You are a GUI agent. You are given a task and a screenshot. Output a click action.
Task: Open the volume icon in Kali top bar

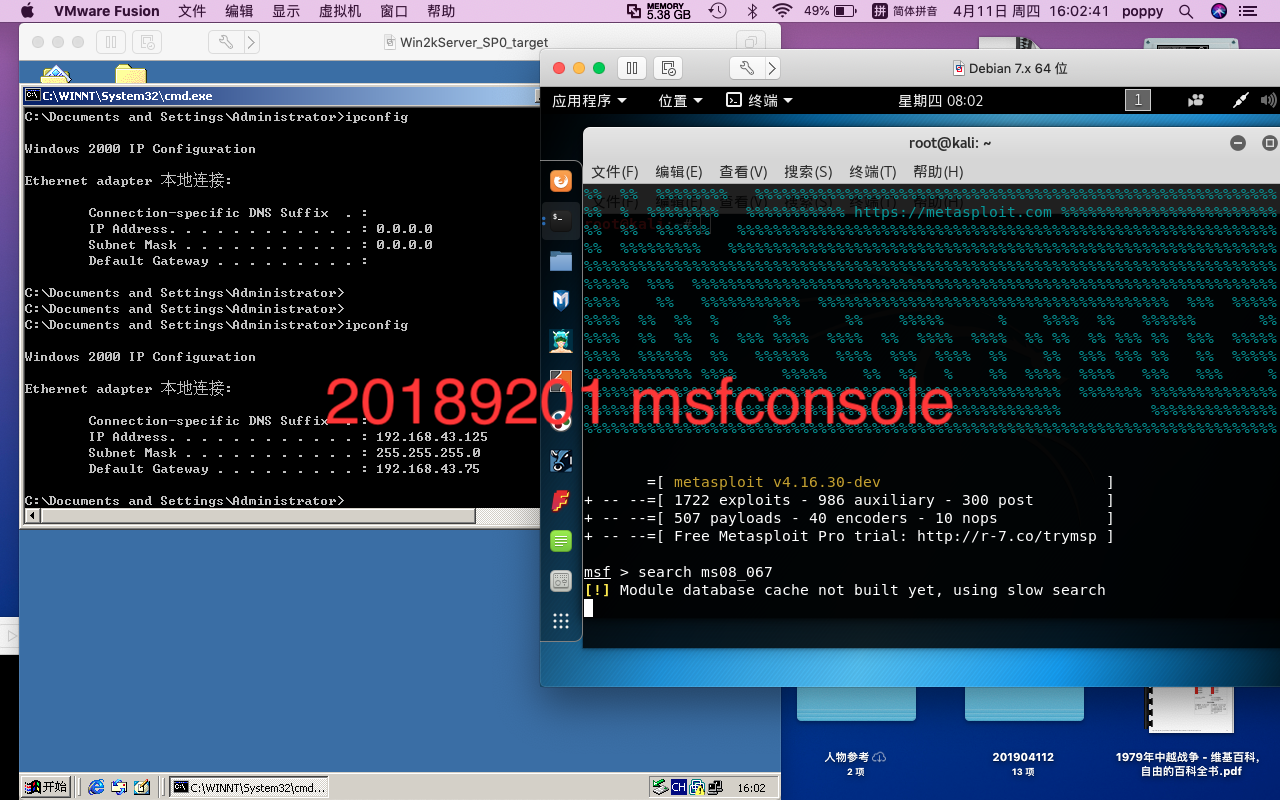point(1268,100)
